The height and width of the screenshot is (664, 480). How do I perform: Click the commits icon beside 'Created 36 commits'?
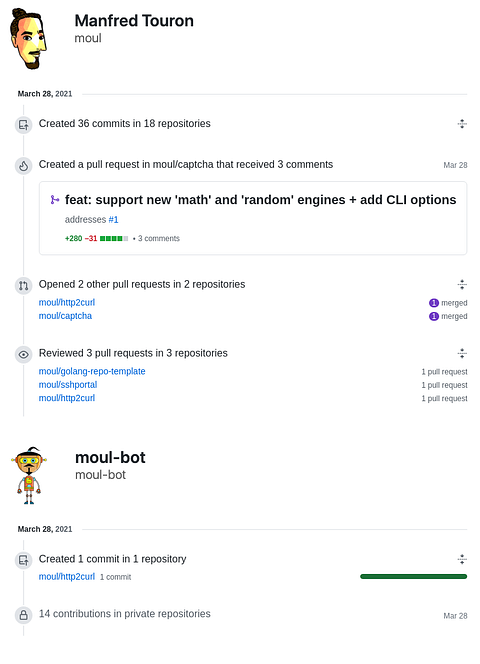pyautogui.click(x=24, y=125)
